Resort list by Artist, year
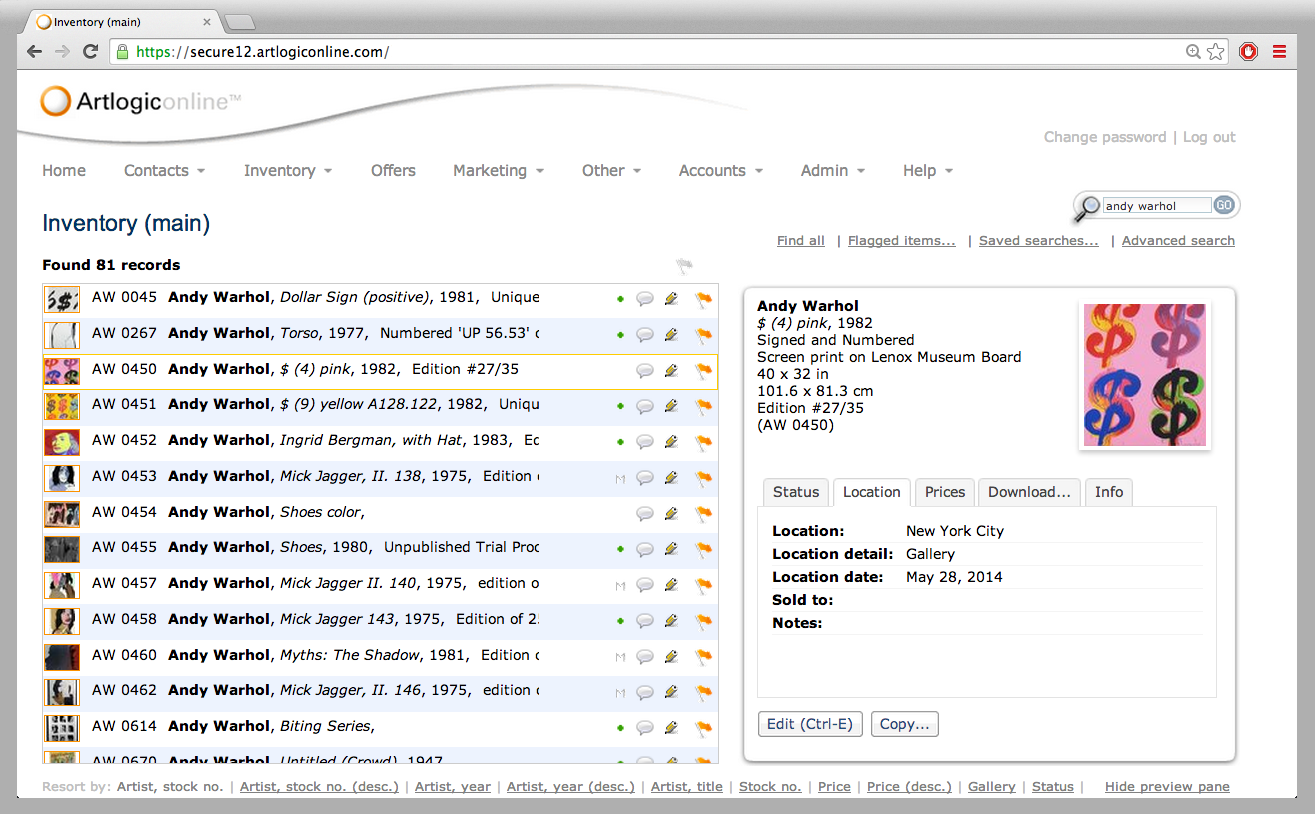Image resolution: width=1315 pixels, height=814 pixels. [x=453, y=787]
